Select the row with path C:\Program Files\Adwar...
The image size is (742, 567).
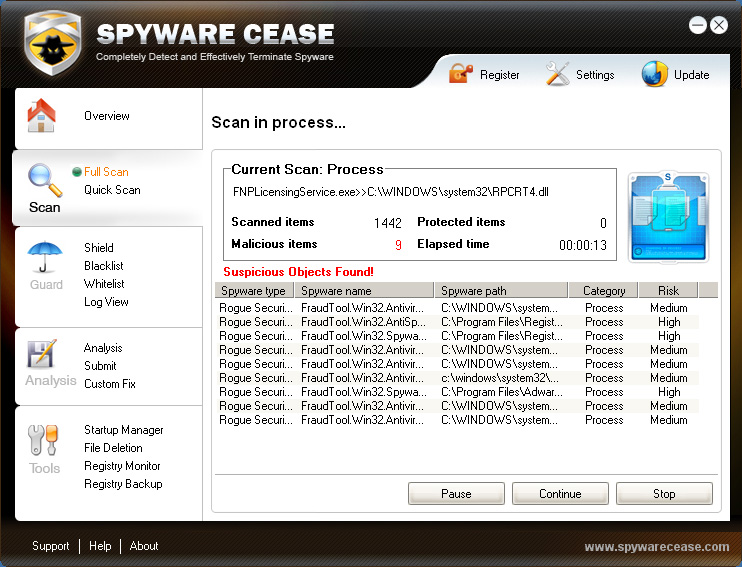tap(457, 392)
